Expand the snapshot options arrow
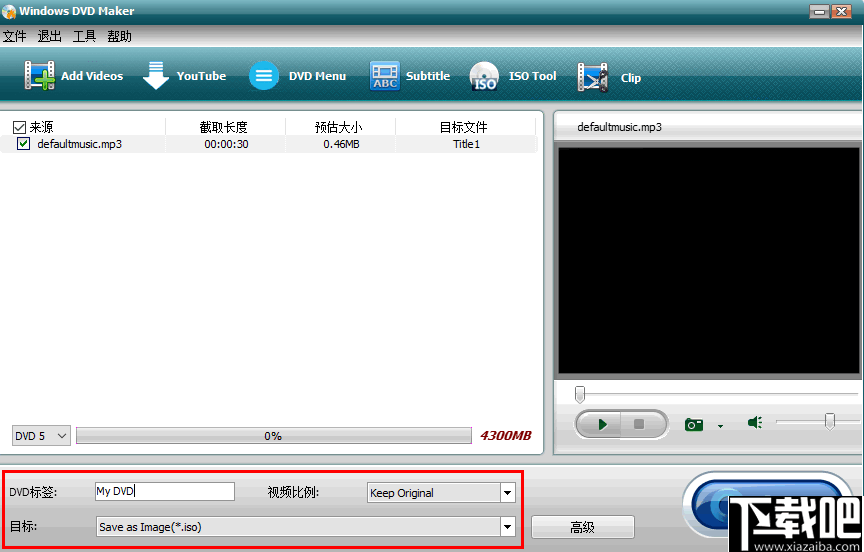The width and height of the screenshot is (864, 552). tap(720, 426)
